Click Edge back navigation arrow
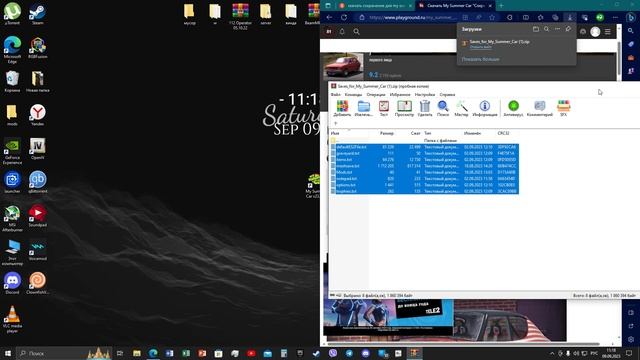This screenshot has height=360, width=640. [329, 18]
